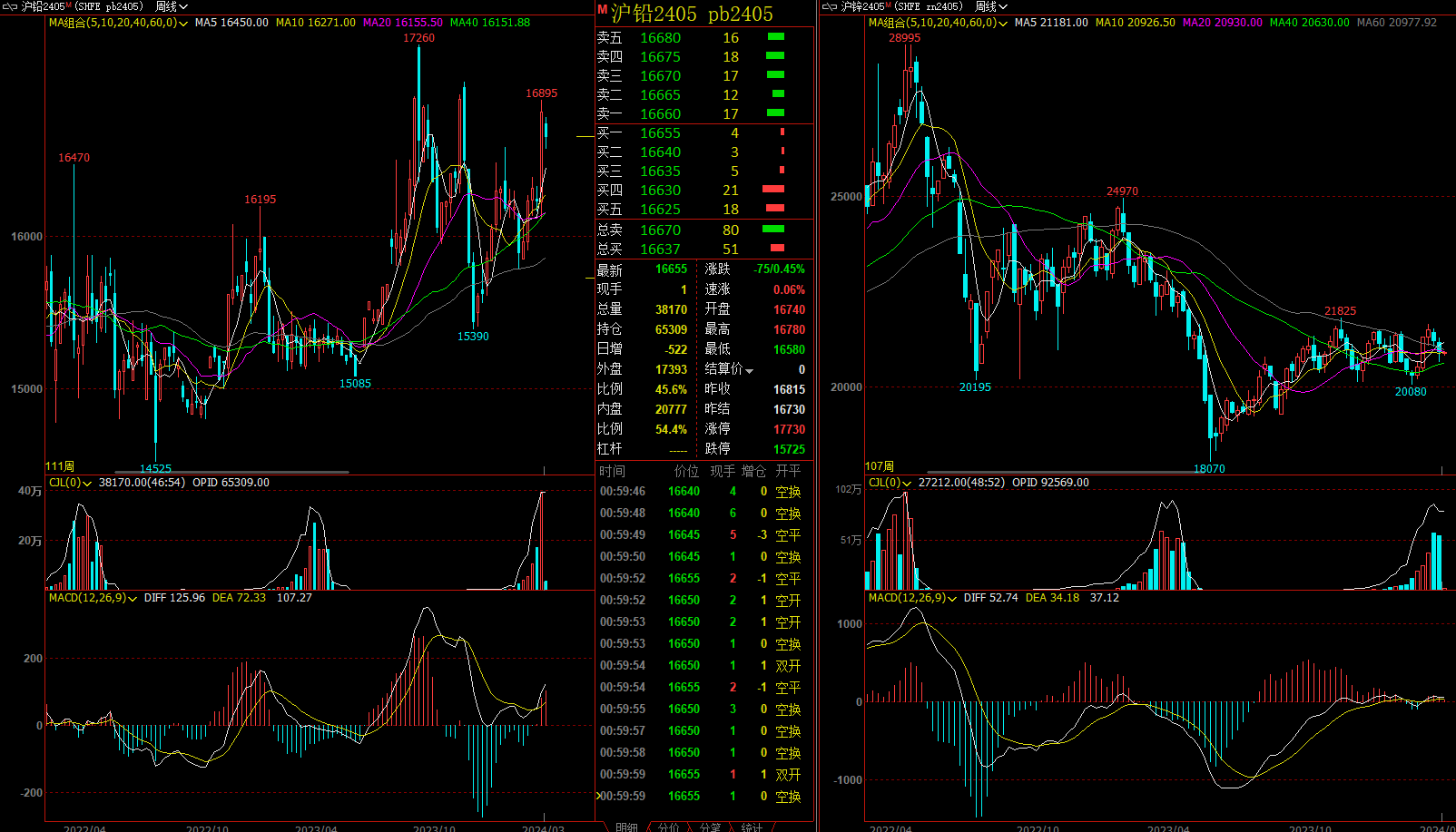Click the red M icon before 沪铅2405 title
The width and height of the screenshot is (1456, 832).
tap(602, 10)
